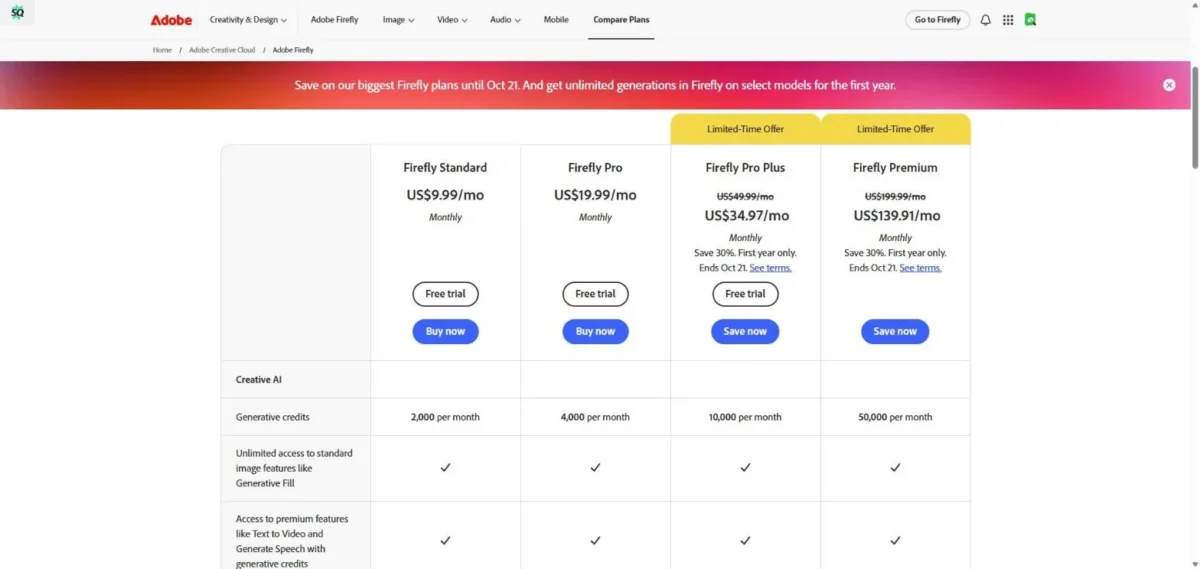Click the struck-through US$199.99/mo price
The width and height of the screenshot is (1200, 569).
895,197
